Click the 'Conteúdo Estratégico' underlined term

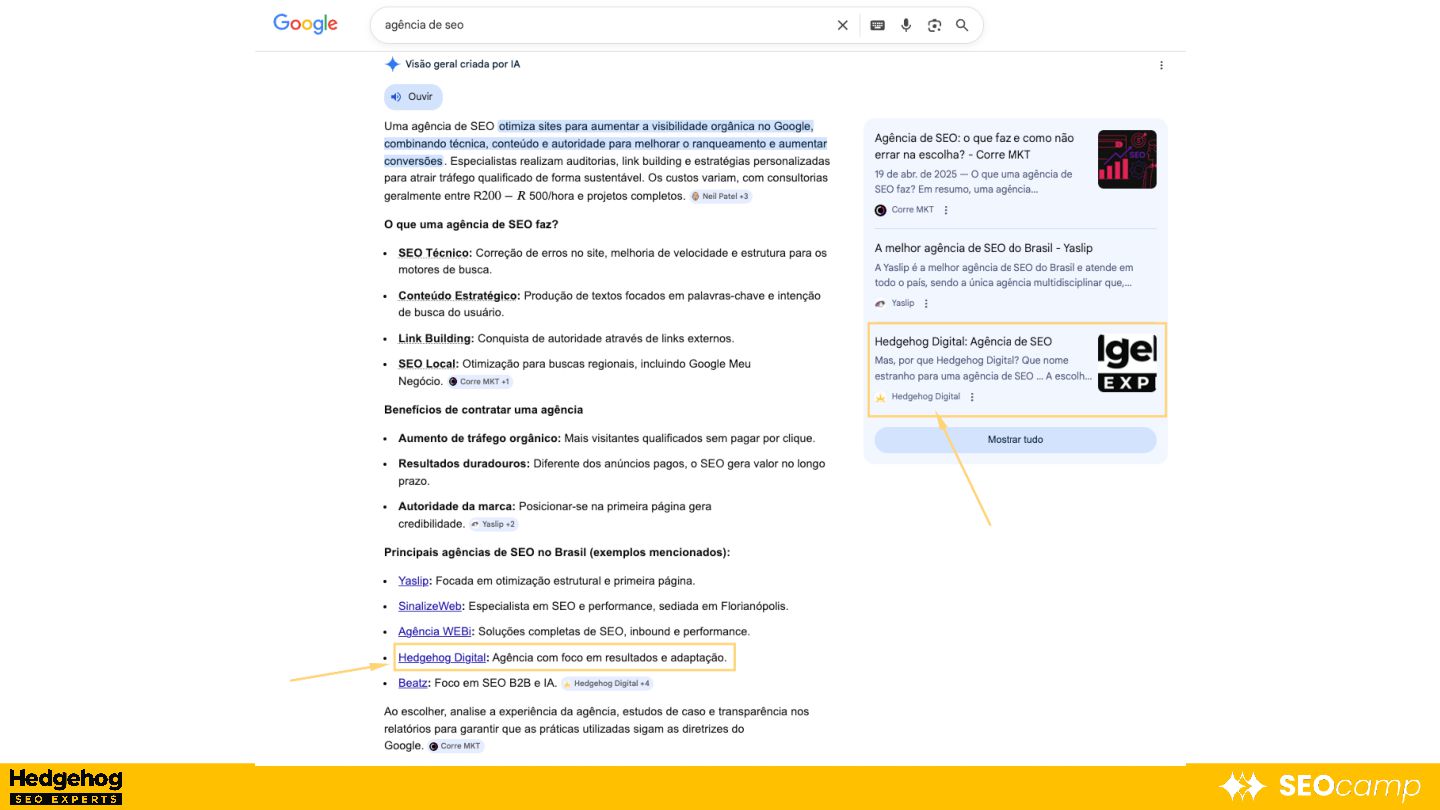[x=458, y=296]
